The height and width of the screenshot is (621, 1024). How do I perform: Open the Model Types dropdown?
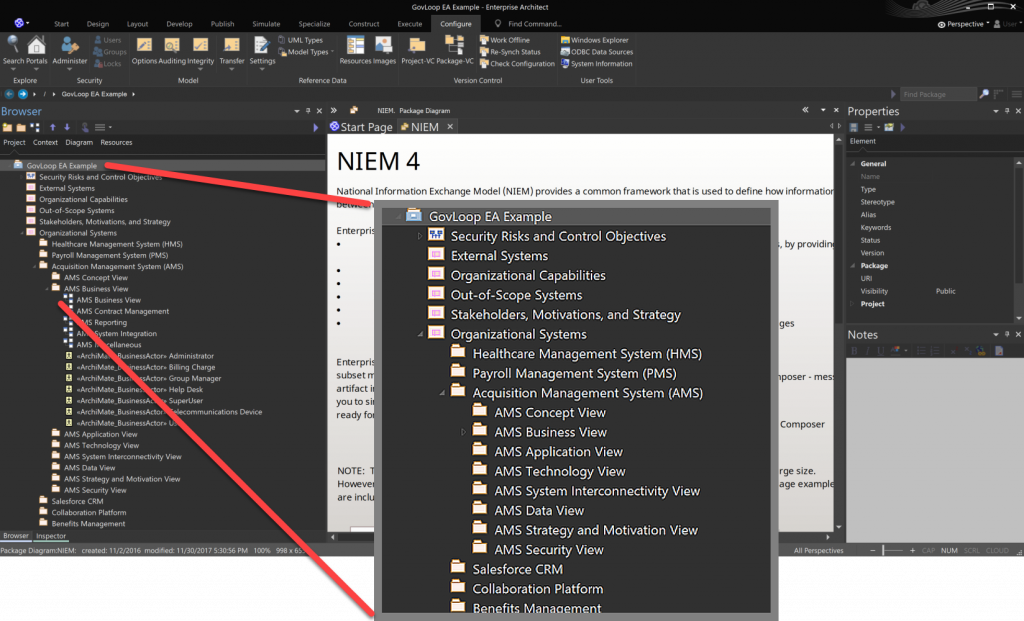point(307,52)
